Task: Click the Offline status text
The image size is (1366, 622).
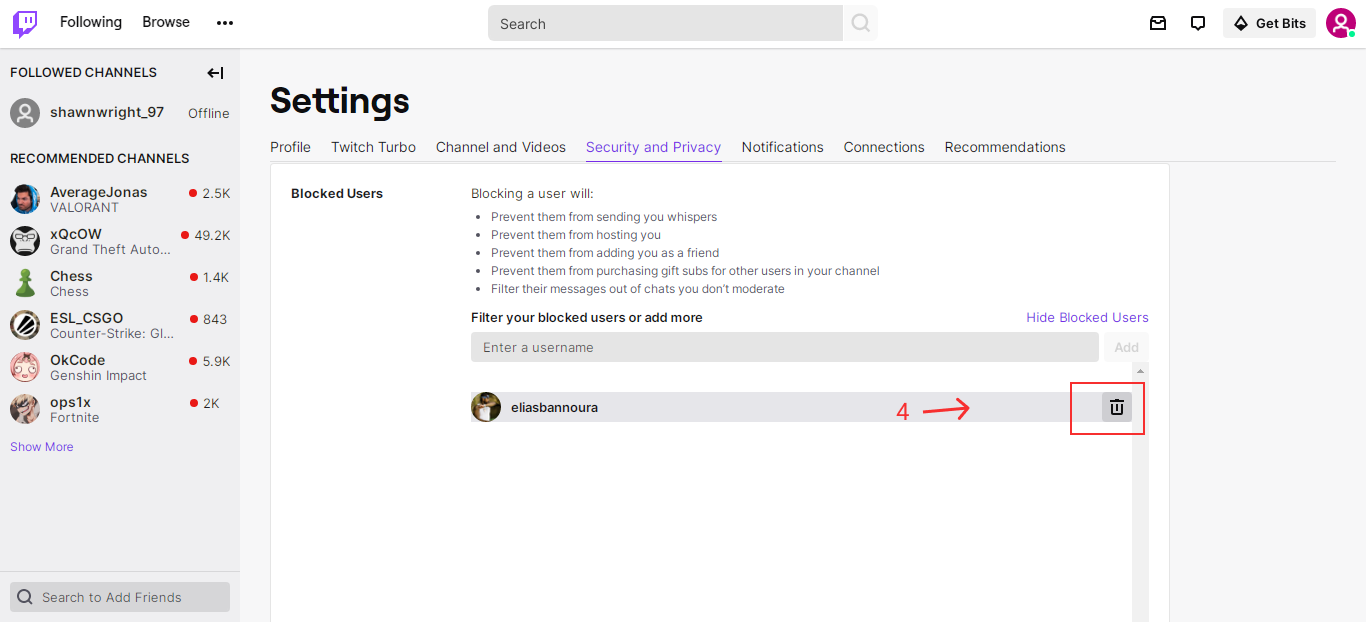Action: click(x=209, y=113)
